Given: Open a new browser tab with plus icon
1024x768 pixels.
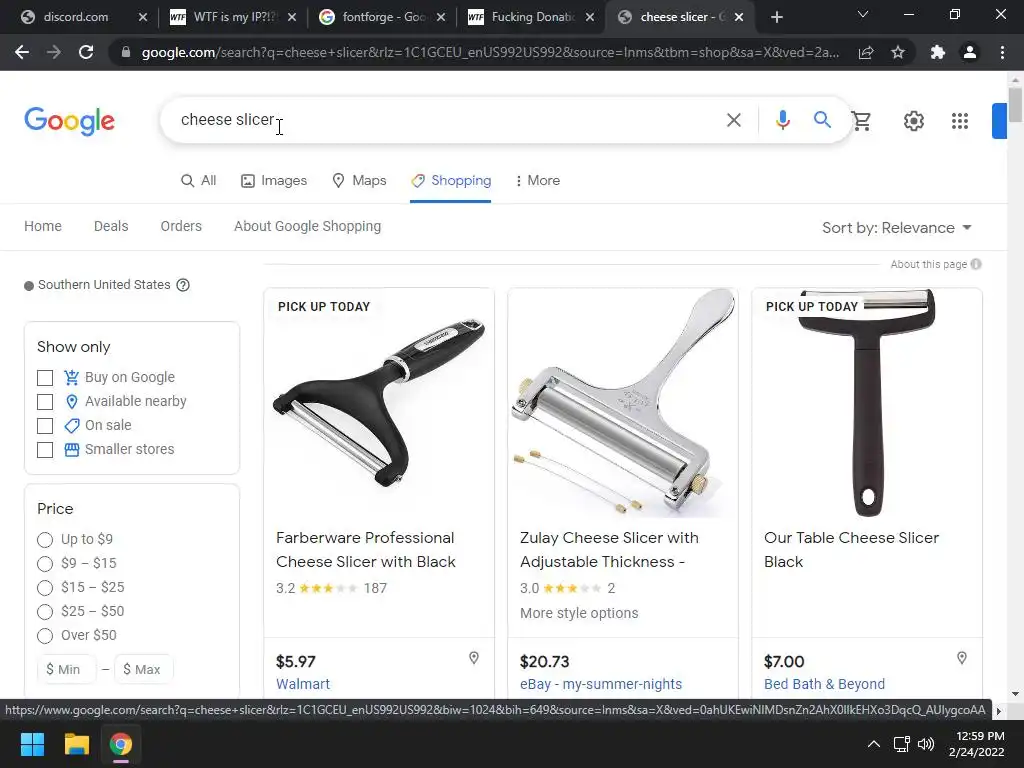Looking at the screenshot, I should click(776, 18).
